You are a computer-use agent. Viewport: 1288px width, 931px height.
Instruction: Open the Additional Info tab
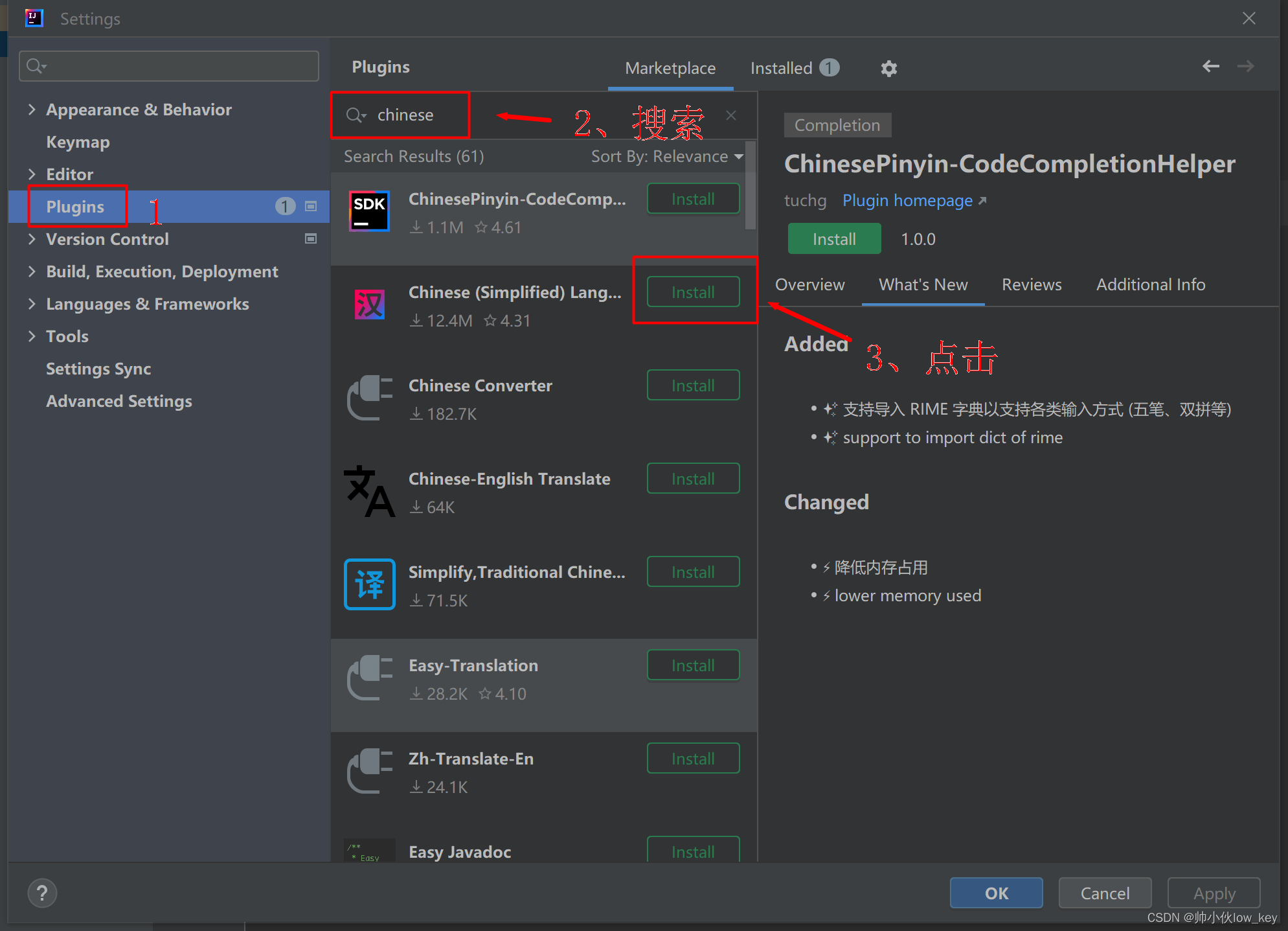tap(1151, 284)
